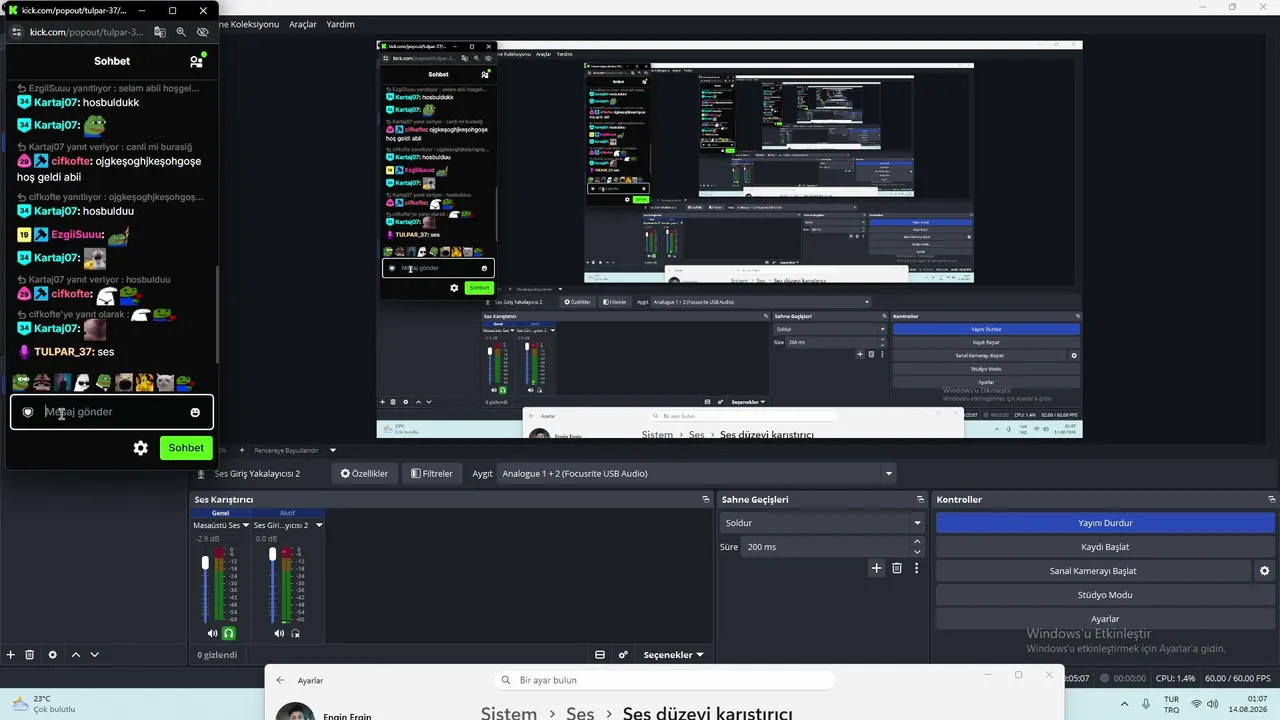Viewport: 1280px width, 720px height.
Task: Click the Yayını Durdur button
Action: coord(1105,523)
